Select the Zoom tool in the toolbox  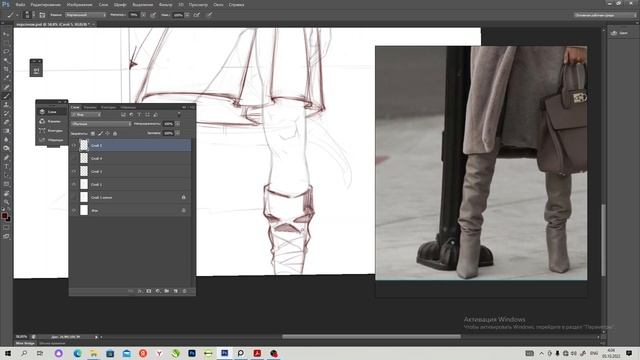pos(6,202)
